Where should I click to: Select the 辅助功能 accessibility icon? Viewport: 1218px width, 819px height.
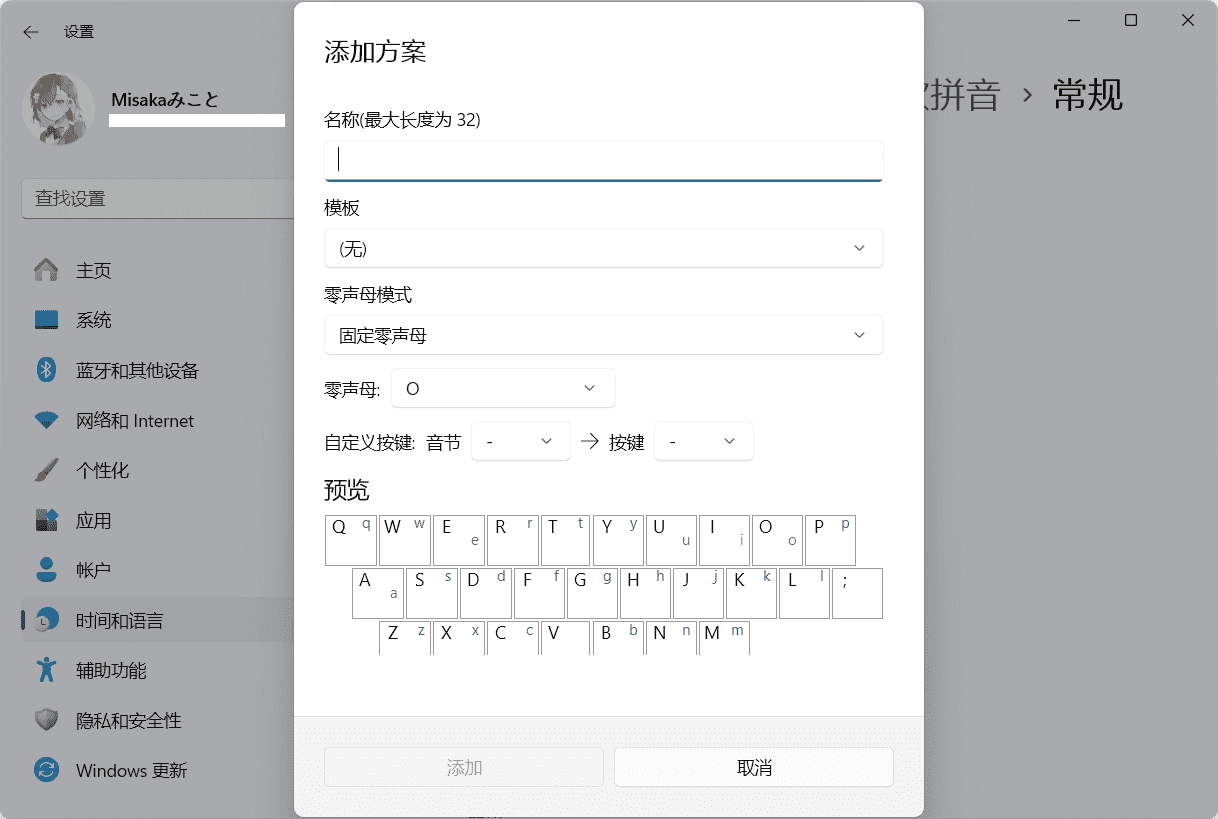pyautogui.click(x=45, y=670)
